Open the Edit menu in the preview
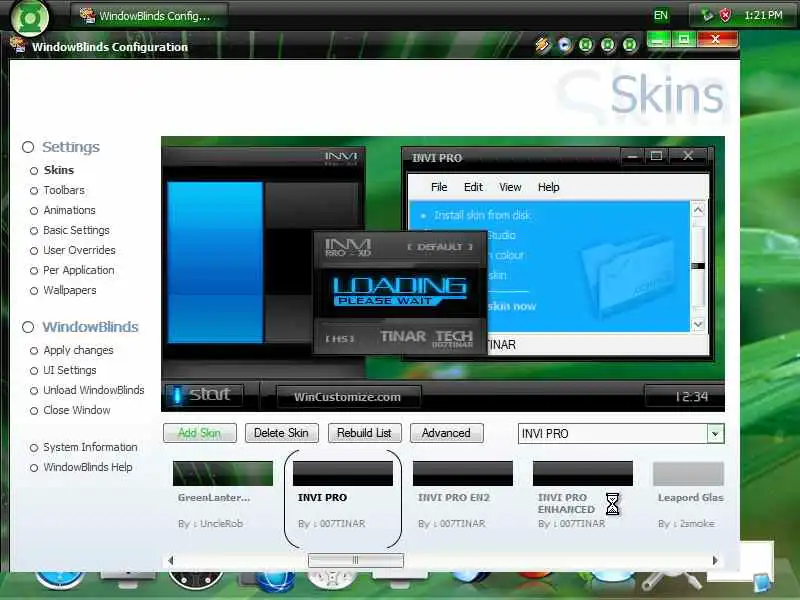 tap(473, 187)
